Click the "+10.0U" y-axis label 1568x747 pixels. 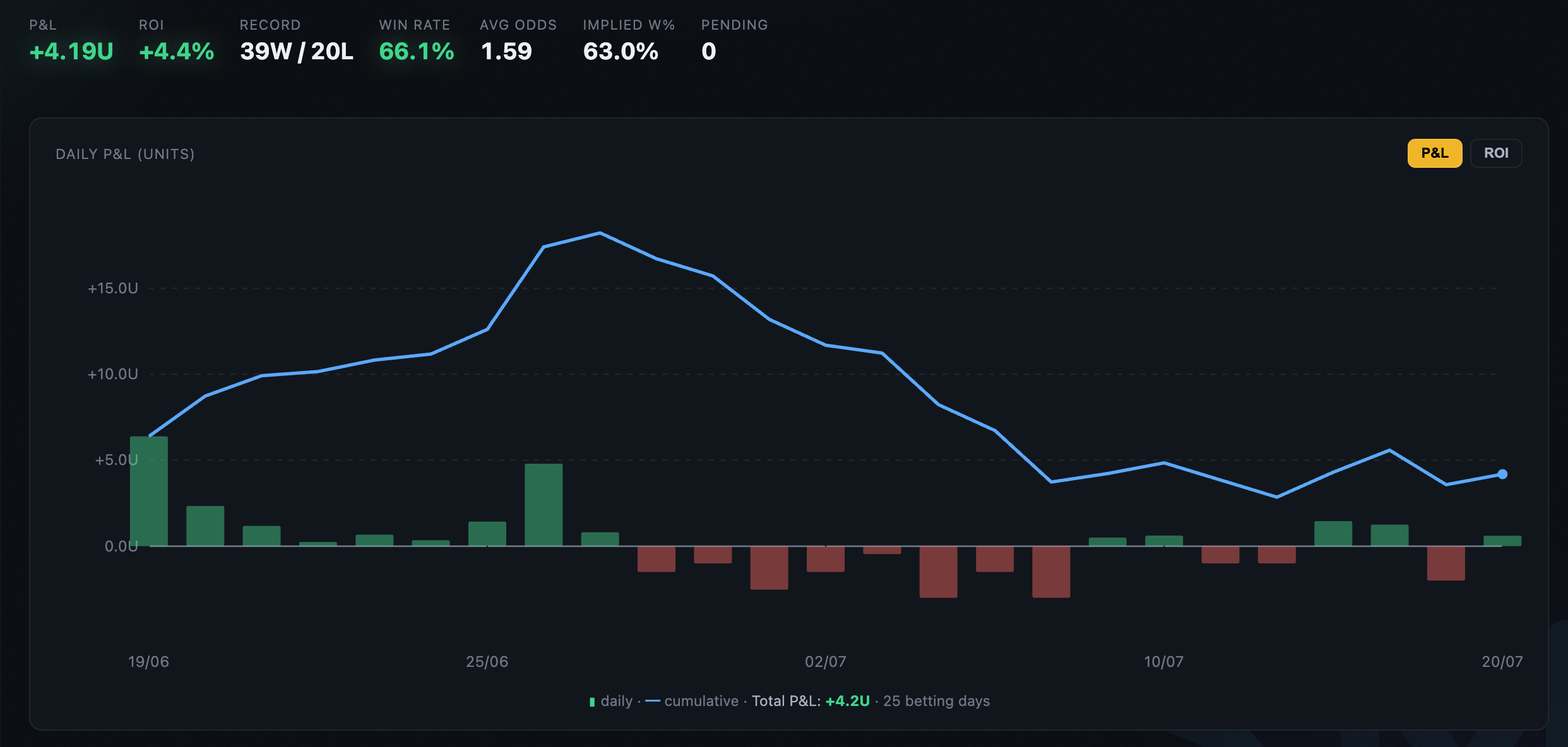click(113, 374)
